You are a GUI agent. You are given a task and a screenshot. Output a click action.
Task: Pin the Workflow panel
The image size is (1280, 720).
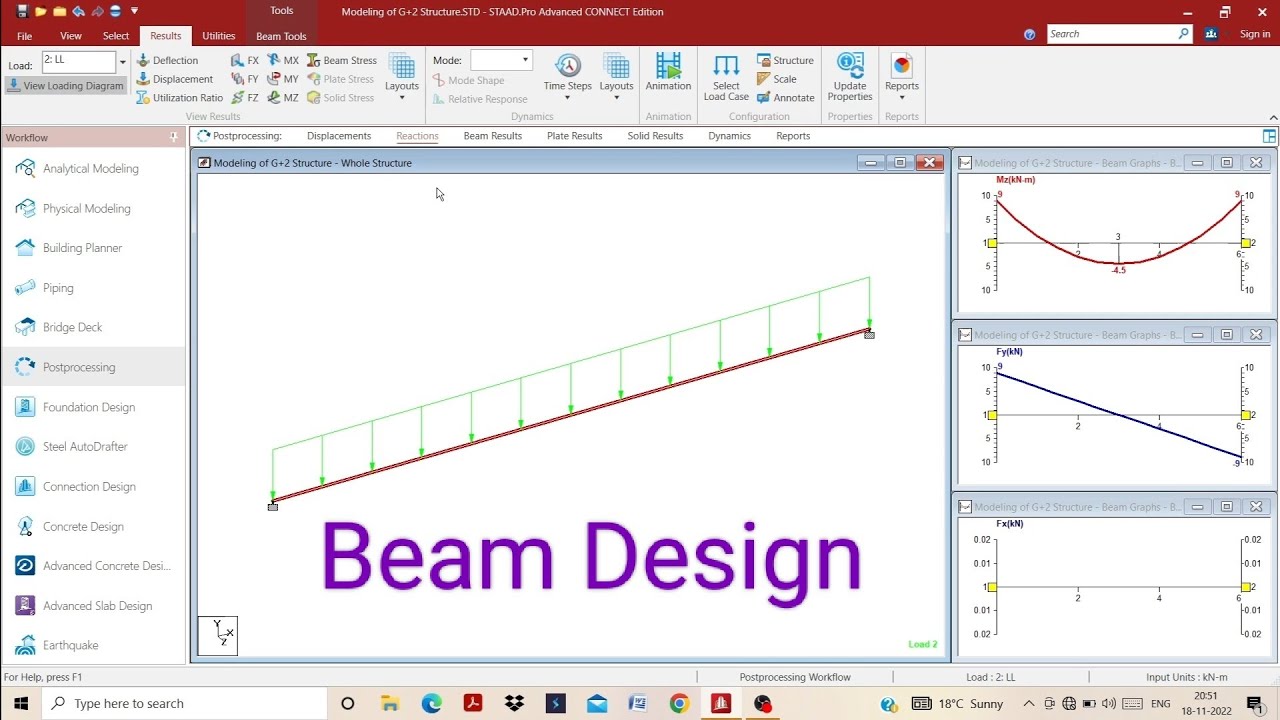[174, 137]
